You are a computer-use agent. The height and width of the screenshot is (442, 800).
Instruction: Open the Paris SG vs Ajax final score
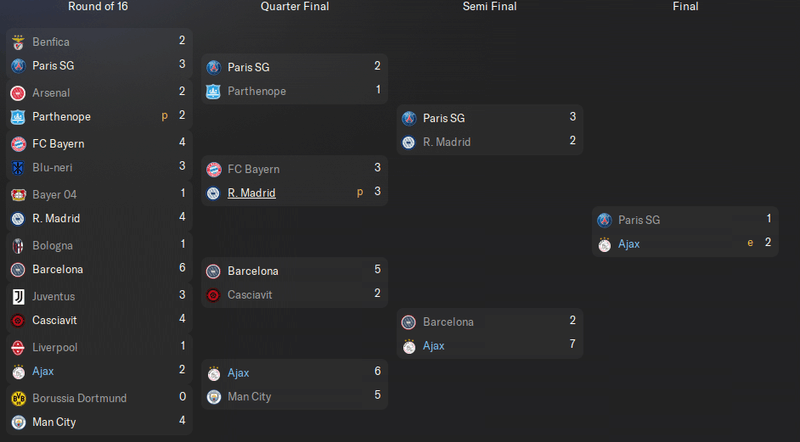pyautogui.click(x=768, y=231)
